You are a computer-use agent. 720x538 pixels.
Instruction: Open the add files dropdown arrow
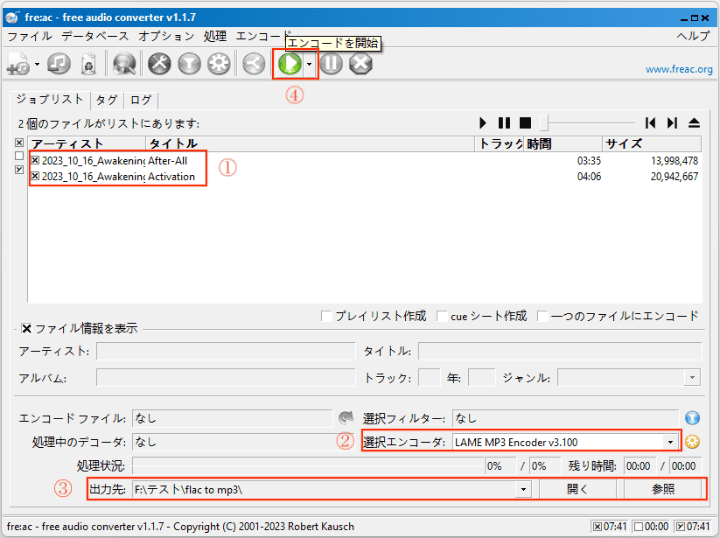tap(37, 64)
